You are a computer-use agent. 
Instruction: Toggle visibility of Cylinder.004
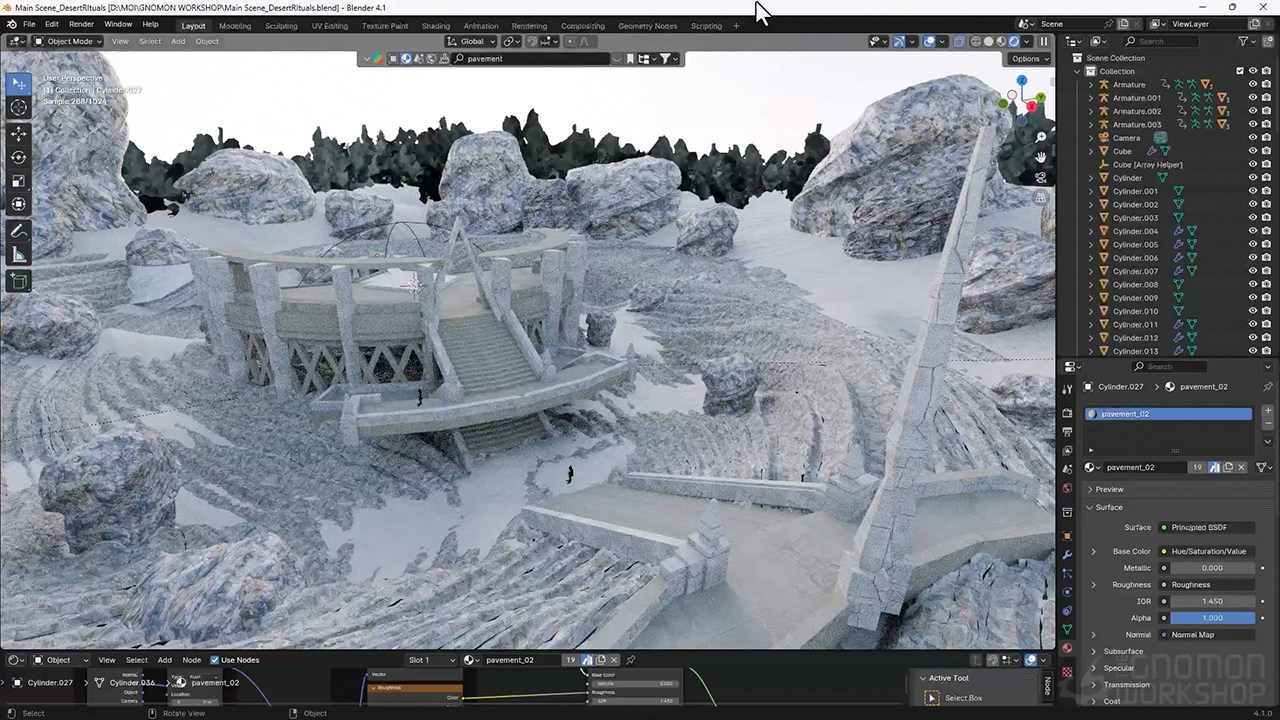tap(1252, 231)
